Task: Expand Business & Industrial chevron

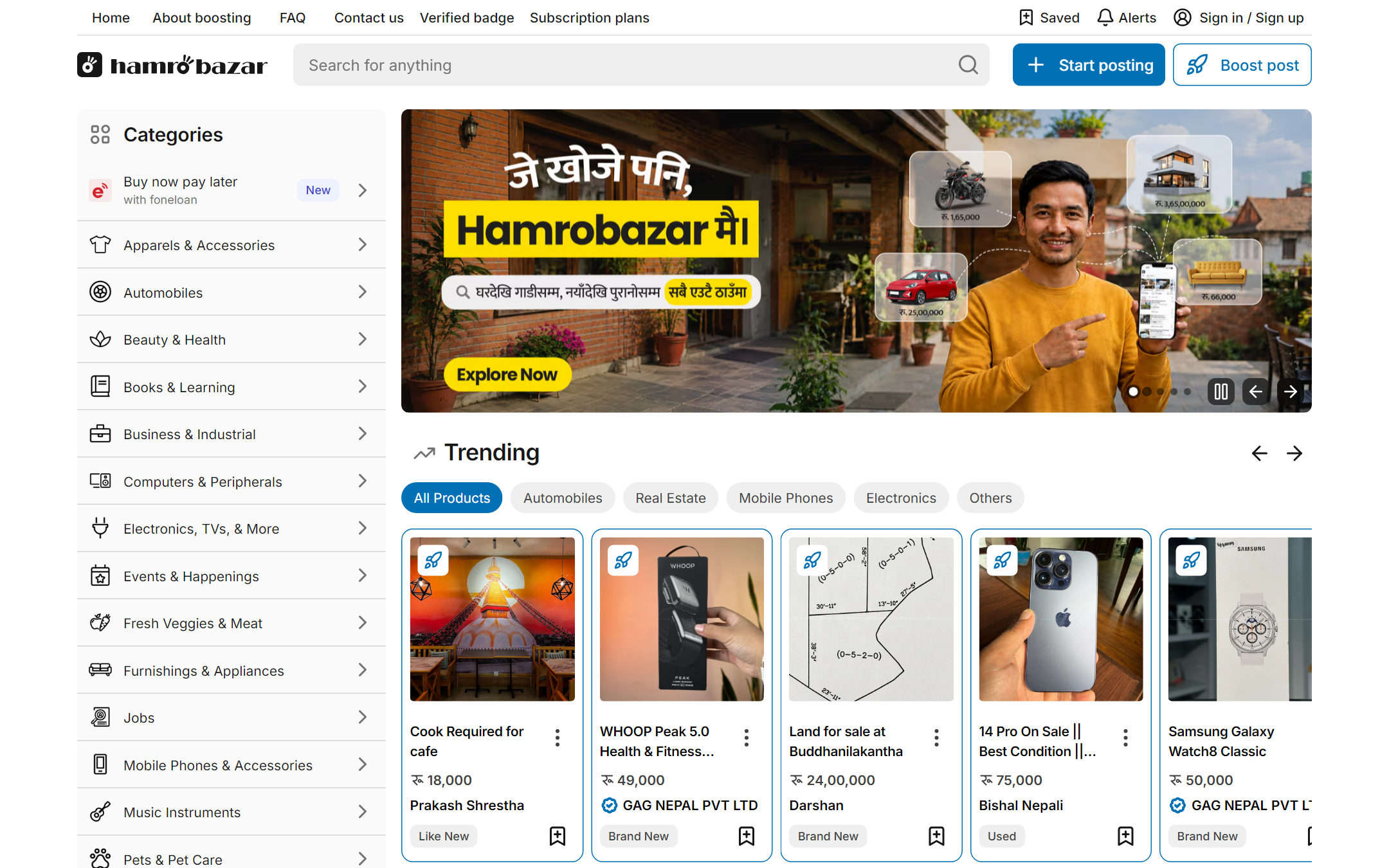Action: tap(363, 433)
